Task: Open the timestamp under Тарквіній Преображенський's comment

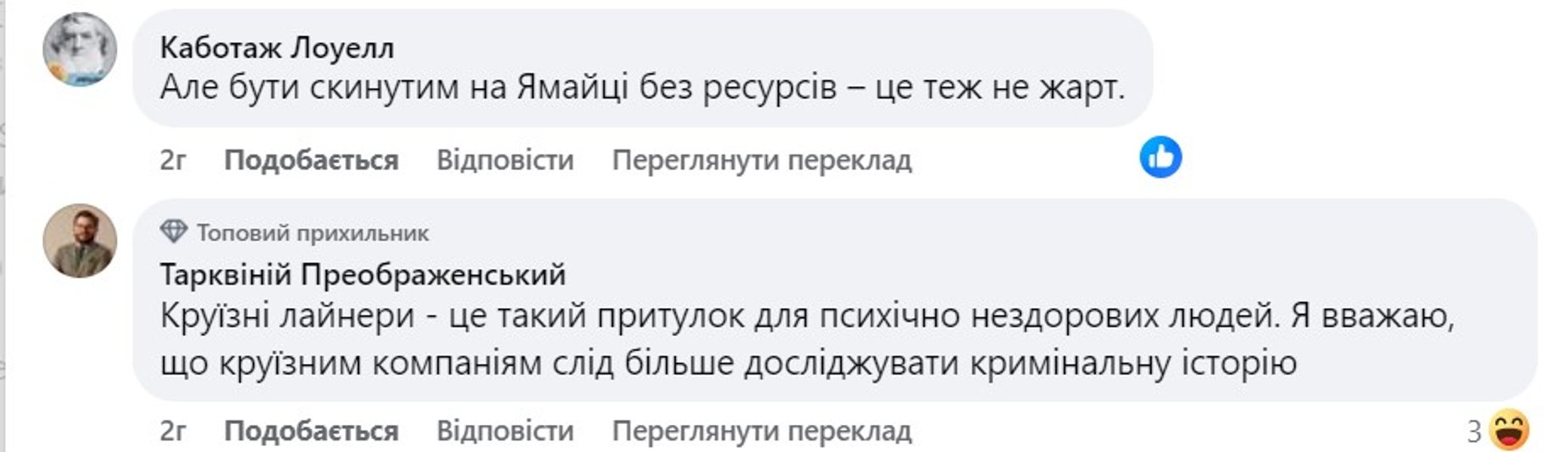Action: coord(173,431)
